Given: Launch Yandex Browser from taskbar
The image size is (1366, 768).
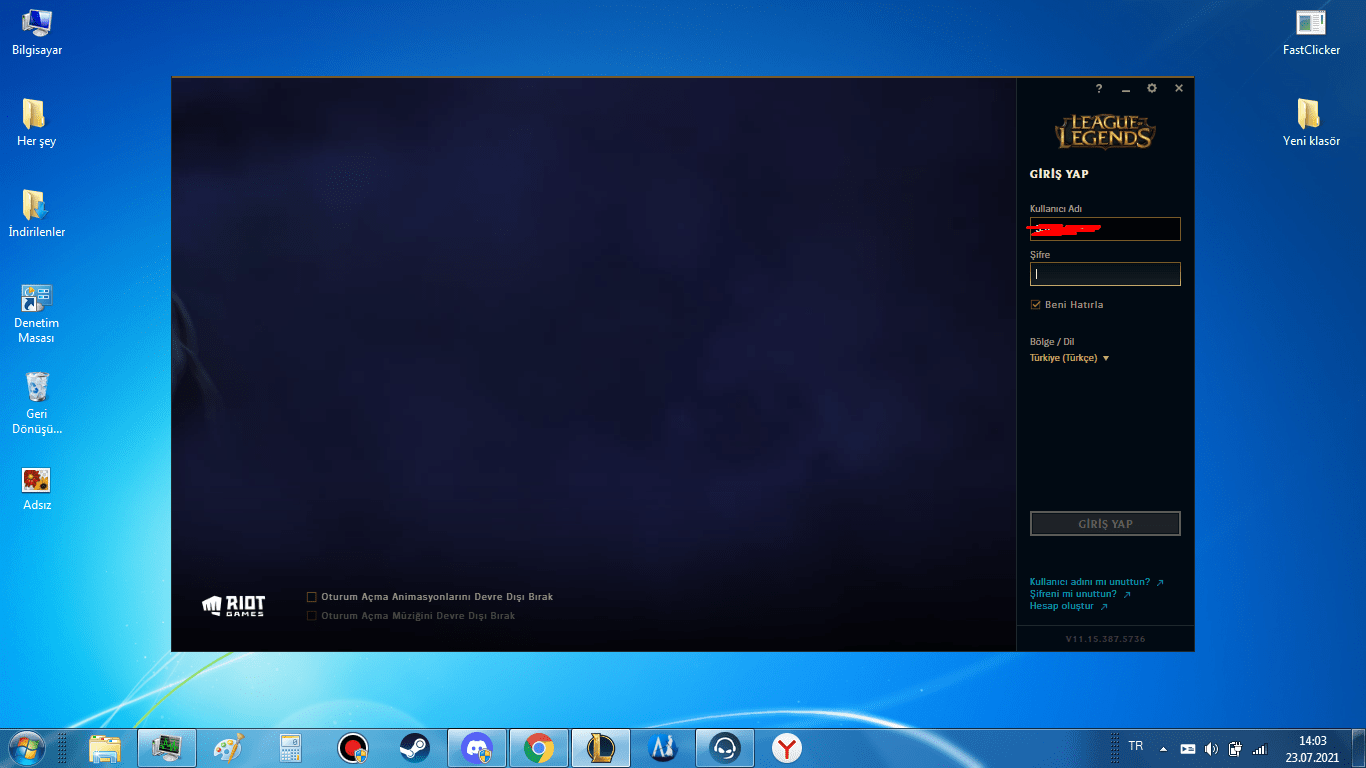Looking at the screenshot, I should (787, 748).
